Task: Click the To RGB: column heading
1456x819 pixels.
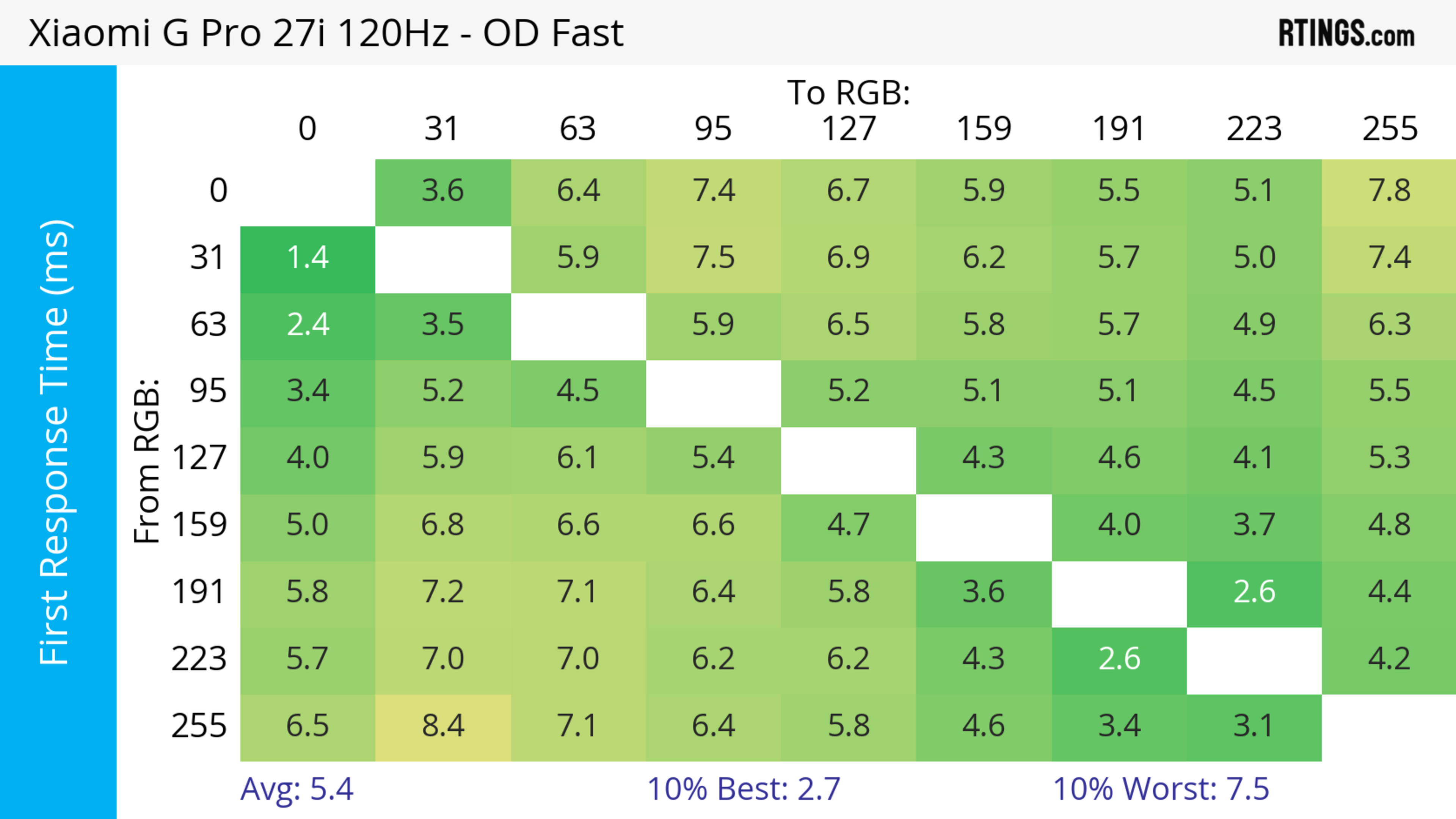Action: (849, 92)
